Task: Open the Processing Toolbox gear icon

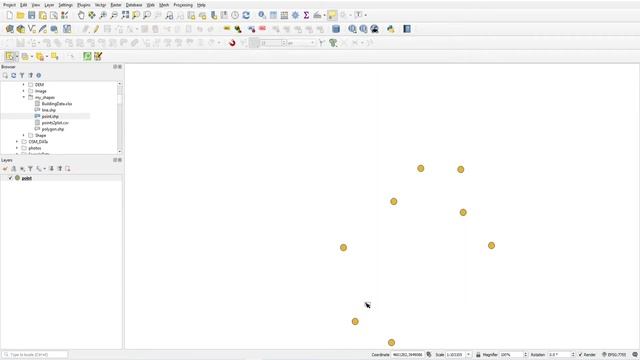Action: (295, 16)
